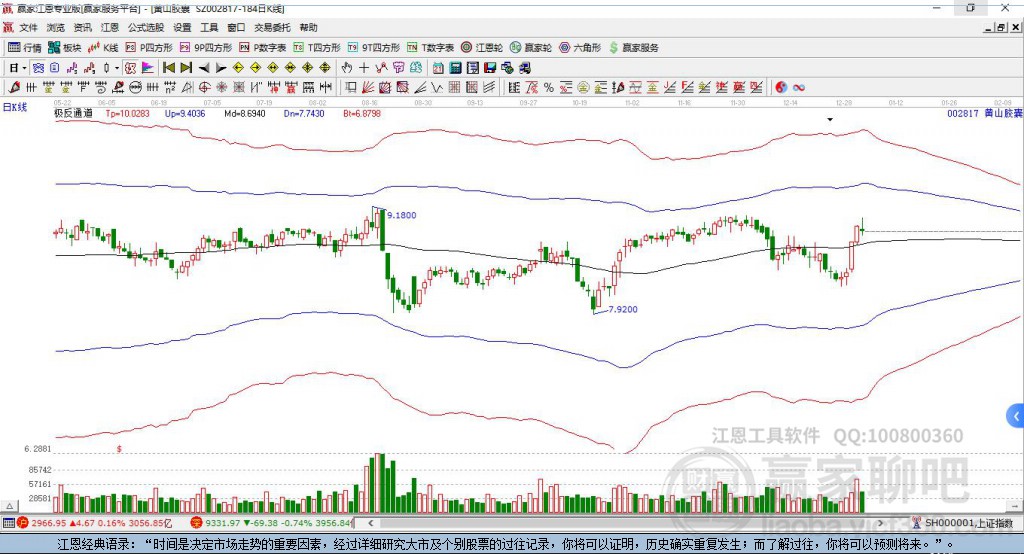
Task: Open the 浏览 menu
Action: coord(56,27)
